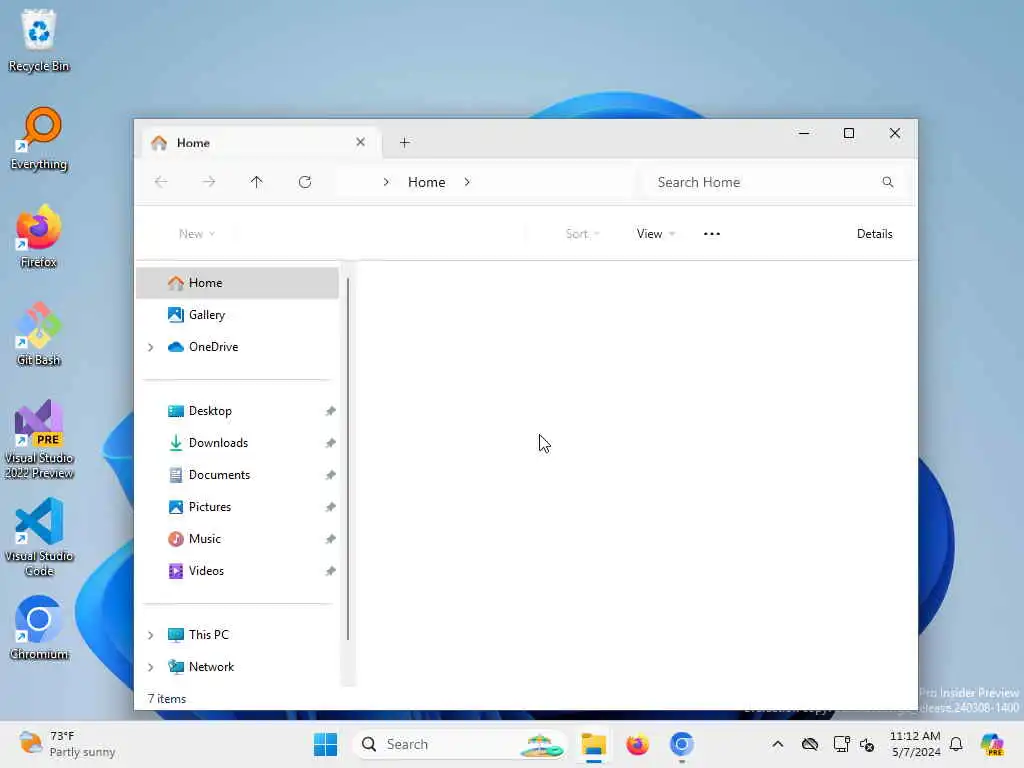1024x768 pixels.
Task: Click the search magnifier in Search Home
Action: point(888,182)
